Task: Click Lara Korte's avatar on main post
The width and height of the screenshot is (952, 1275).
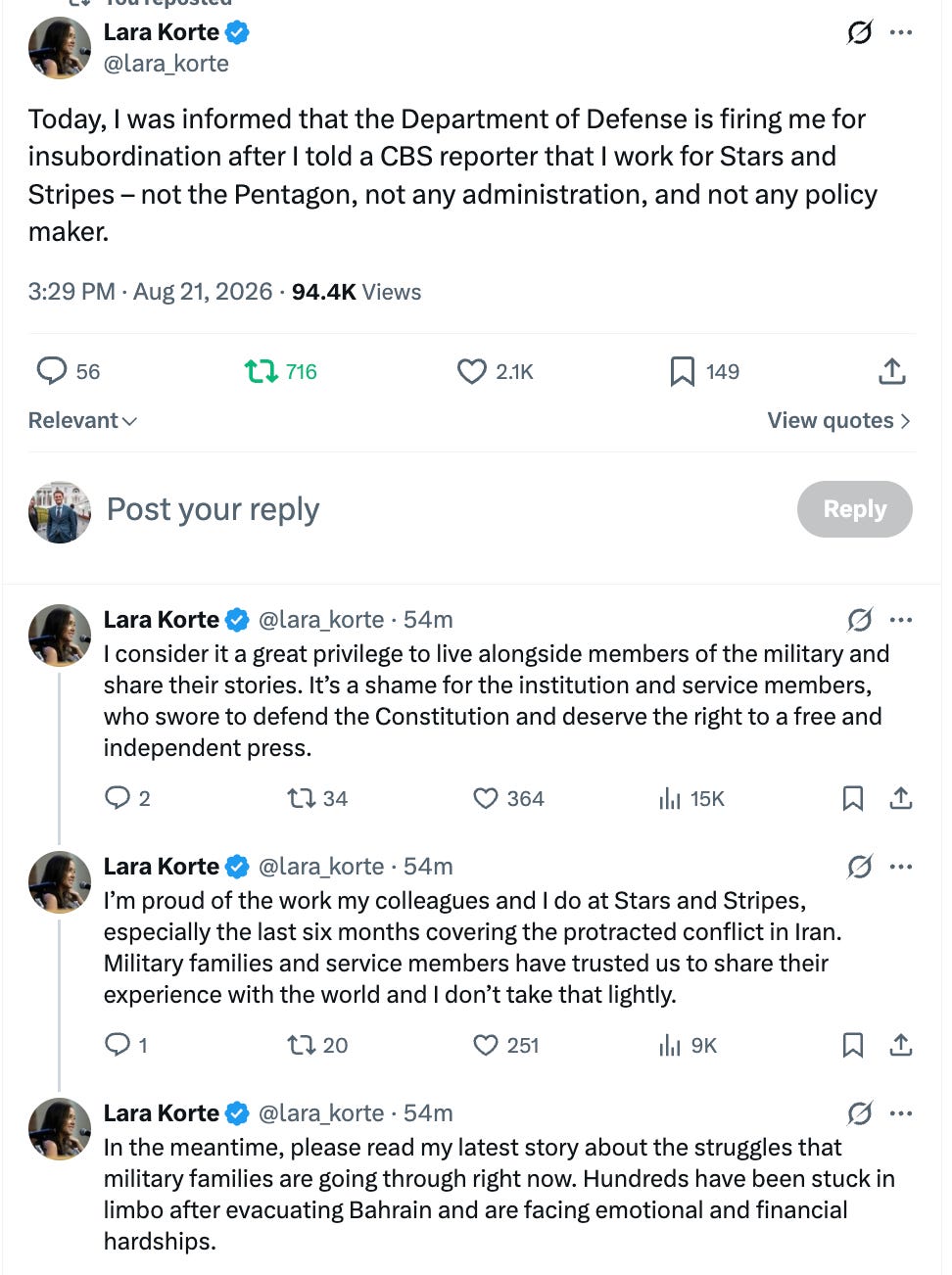Action: pyautogui.click(x=60, y=48)
